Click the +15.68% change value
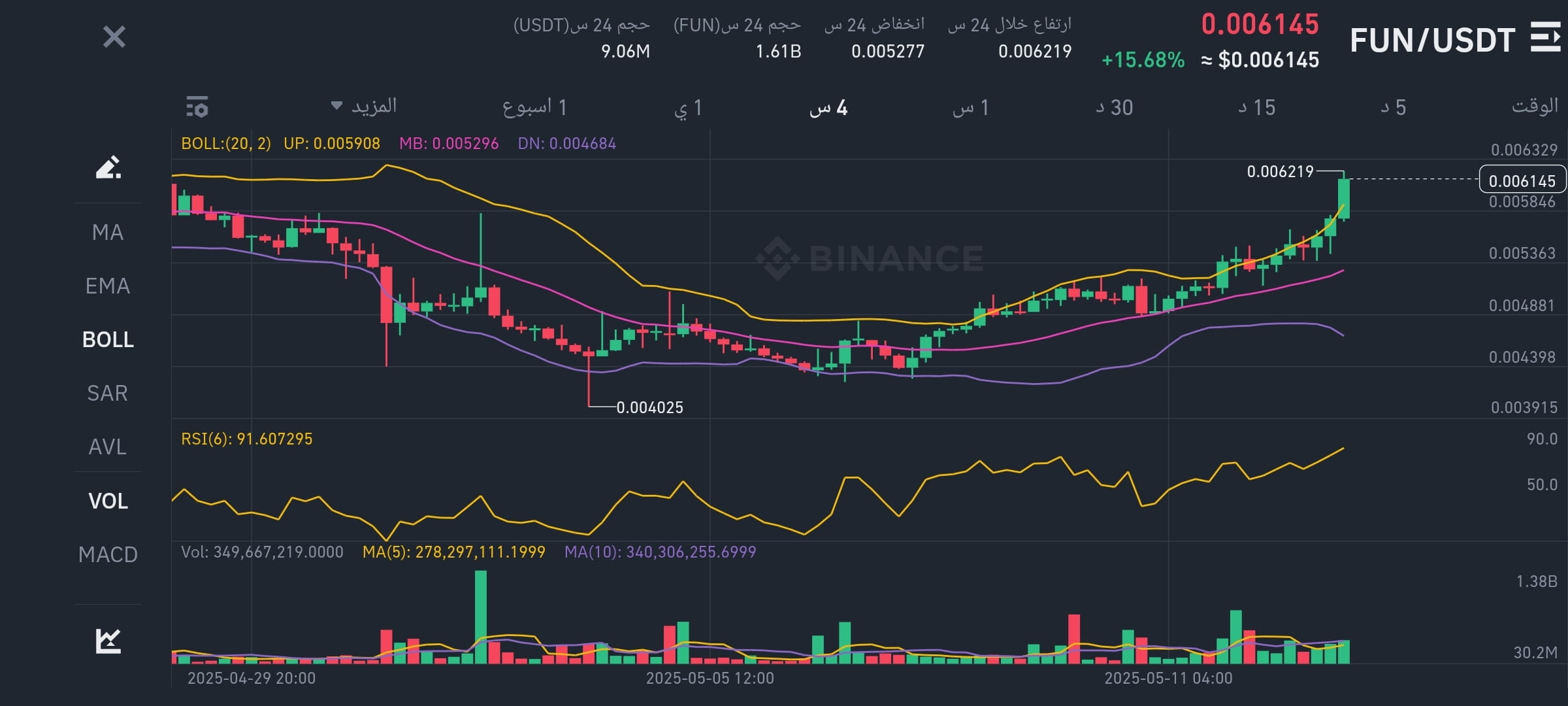The width and height of the screenshot is (1568, 706). click(1143, 60)
